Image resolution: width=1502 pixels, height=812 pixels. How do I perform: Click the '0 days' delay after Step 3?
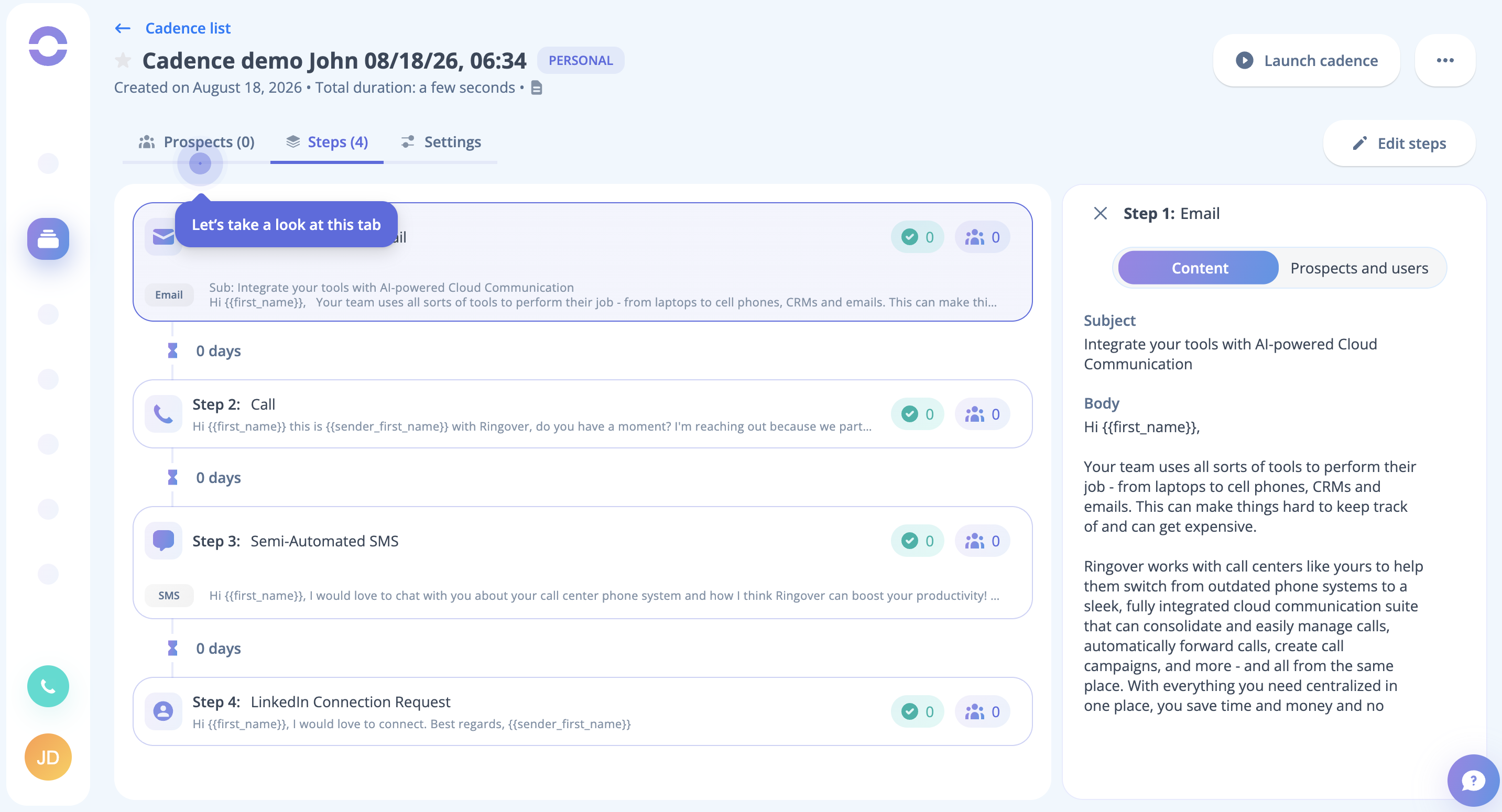[218, 648]
